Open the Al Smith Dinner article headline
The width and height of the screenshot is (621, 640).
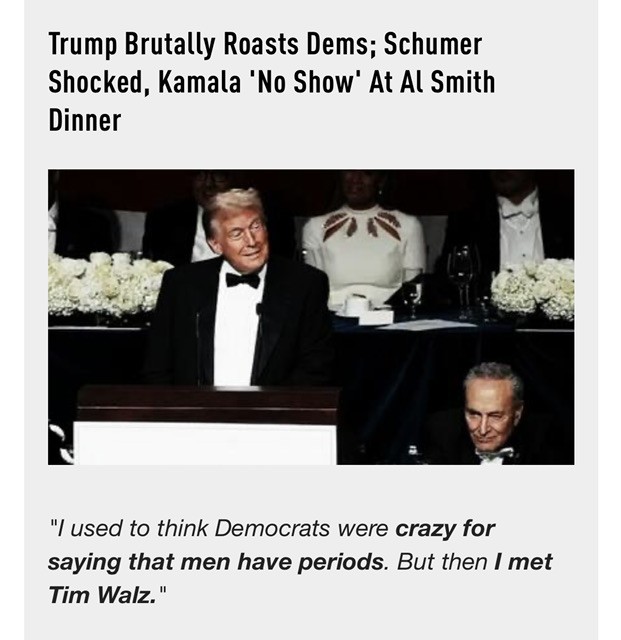point(272,82)
